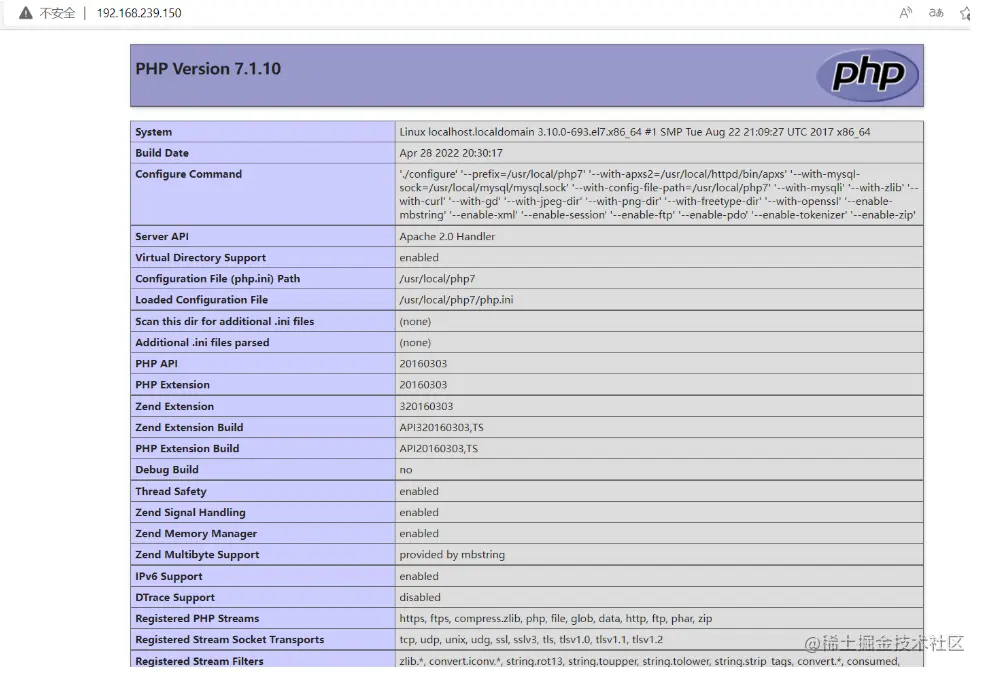Click the Thread Safety label
The image size is (984, 673).
(x=171, y=491)
